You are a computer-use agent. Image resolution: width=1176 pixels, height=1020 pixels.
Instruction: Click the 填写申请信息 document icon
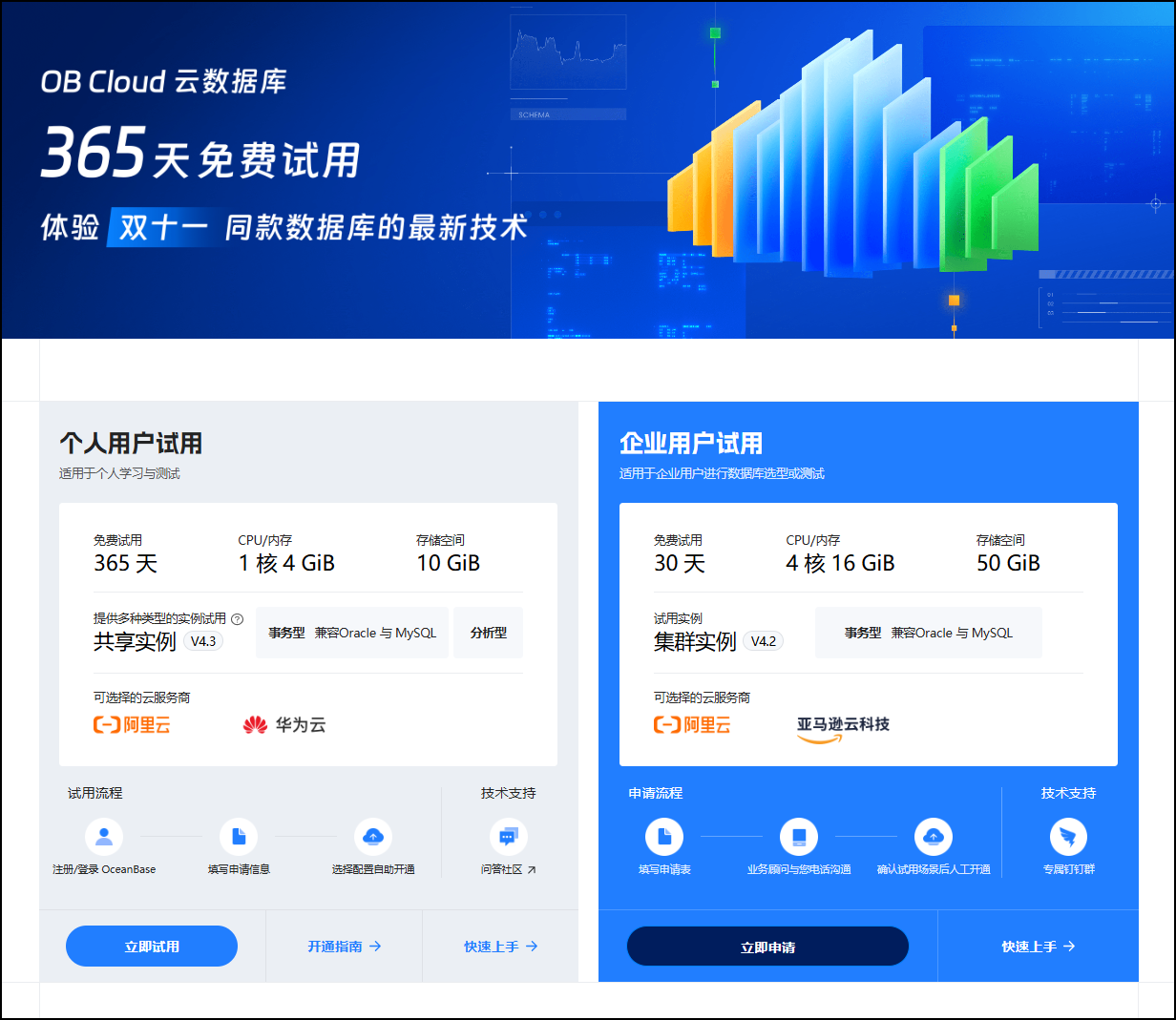coord(239,837)
